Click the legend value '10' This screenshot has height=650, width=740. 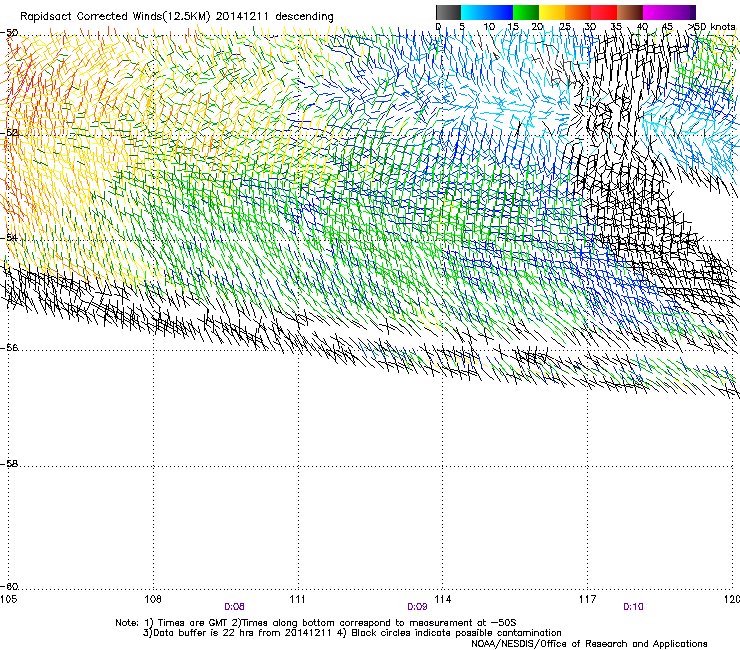489,27
